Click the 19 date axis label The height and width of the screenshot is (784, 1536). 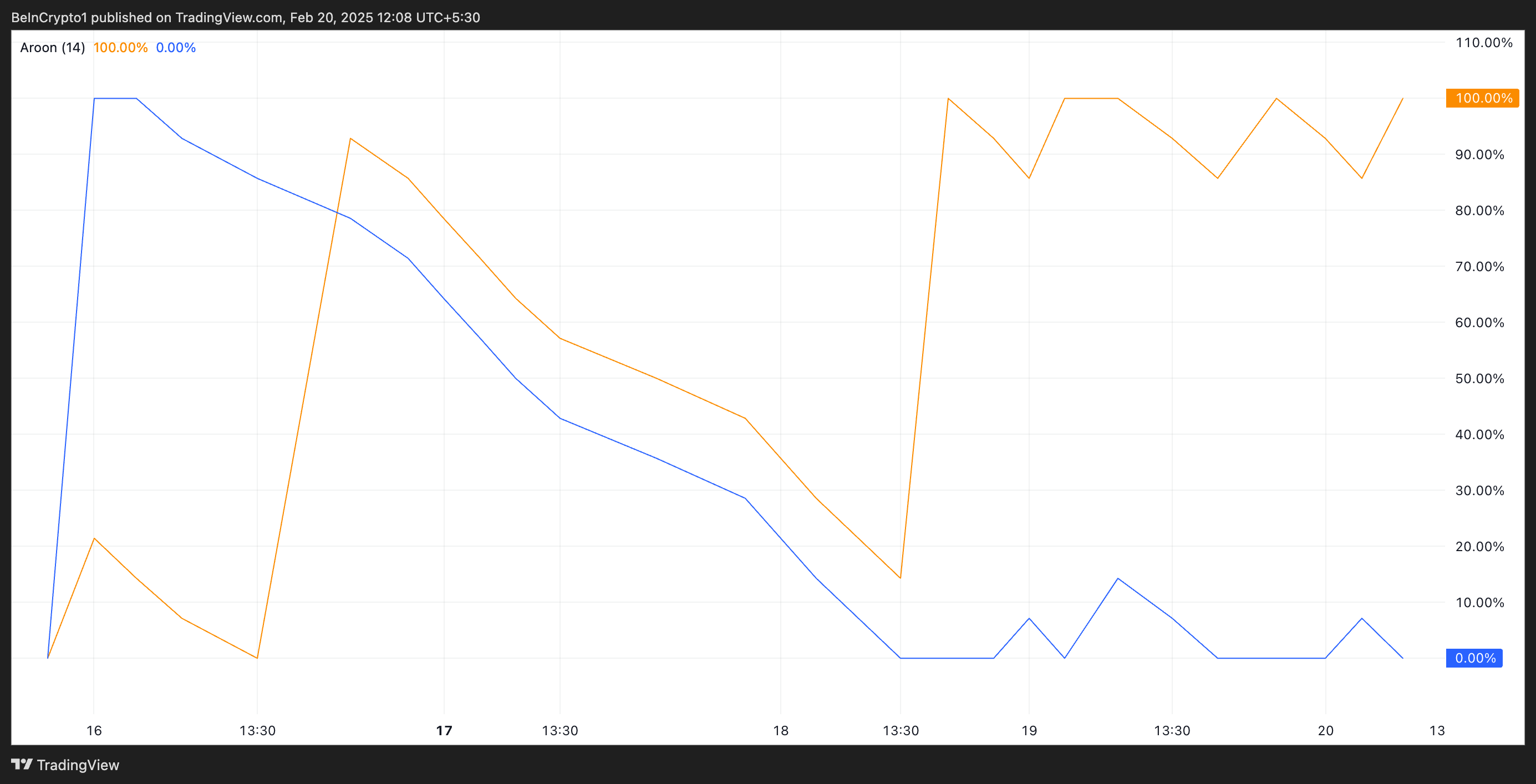point(1029,730)
